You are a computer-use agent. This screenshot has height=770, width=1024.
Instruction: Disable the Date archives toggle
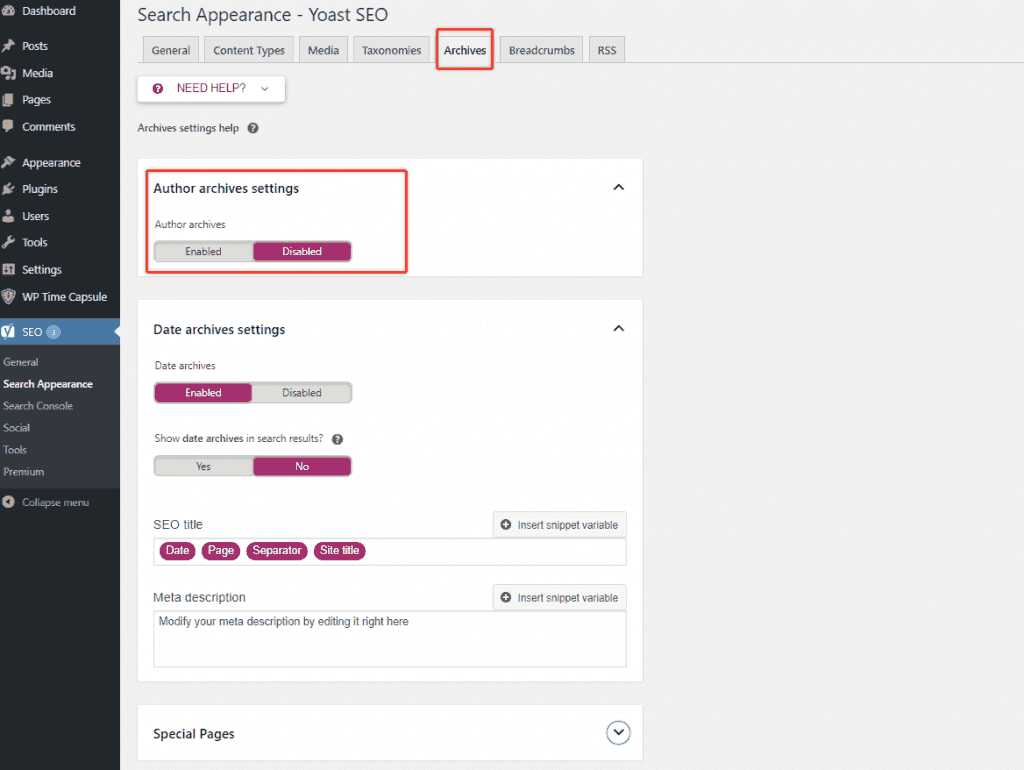[x=301, y=393]
